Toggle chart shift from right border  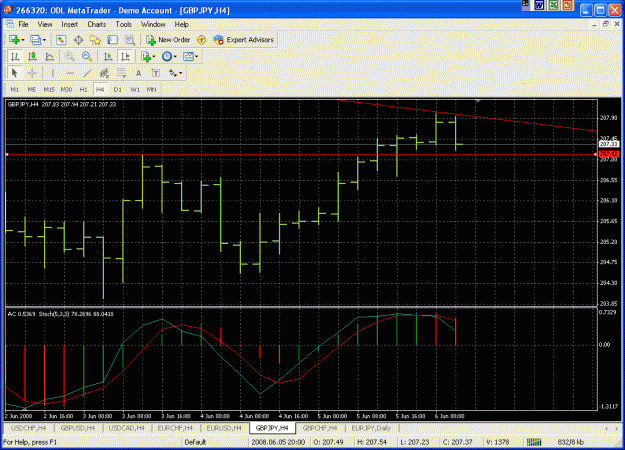click(126, 57)
